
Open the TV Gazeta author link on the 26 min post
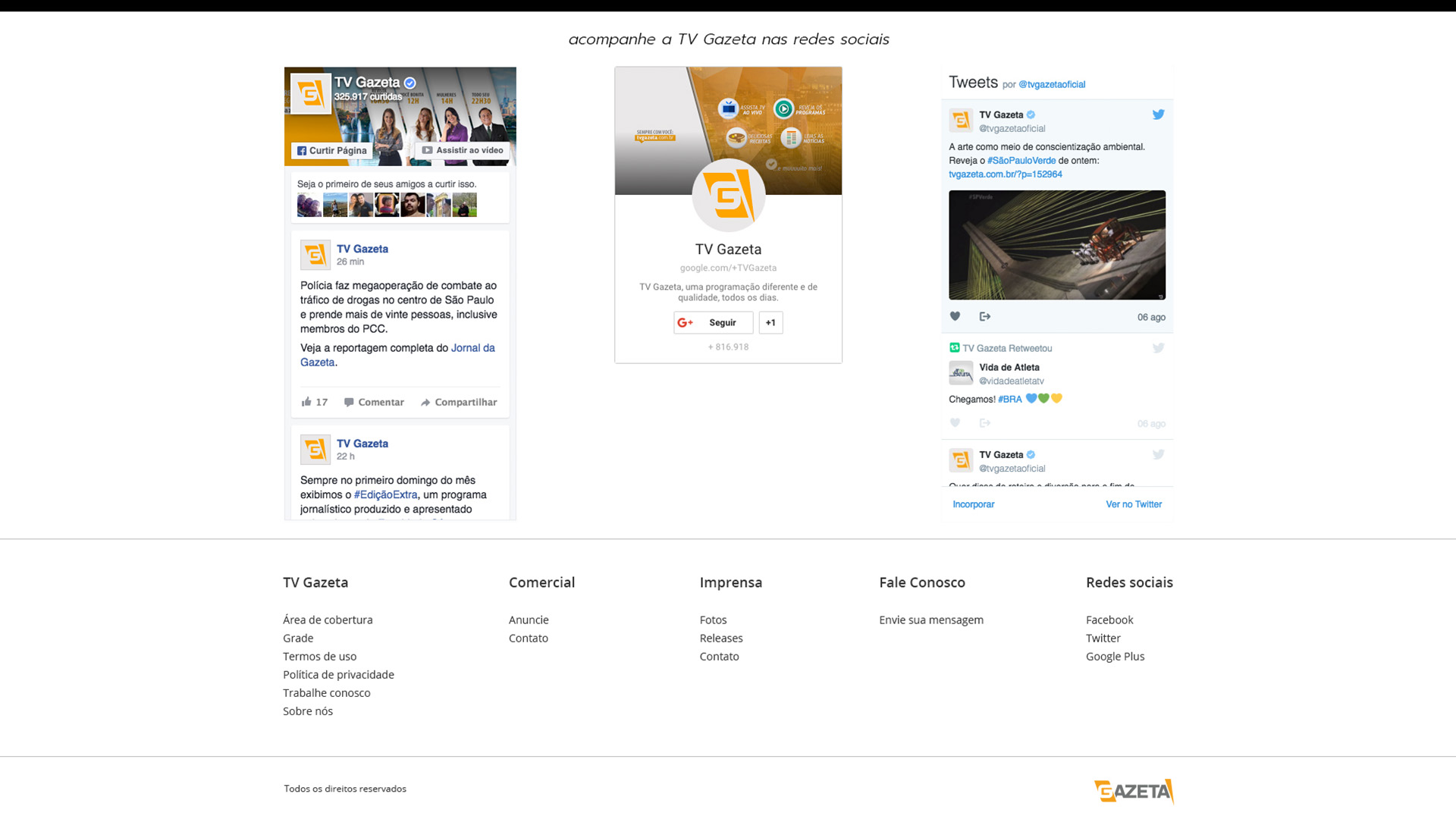(362, 249)
